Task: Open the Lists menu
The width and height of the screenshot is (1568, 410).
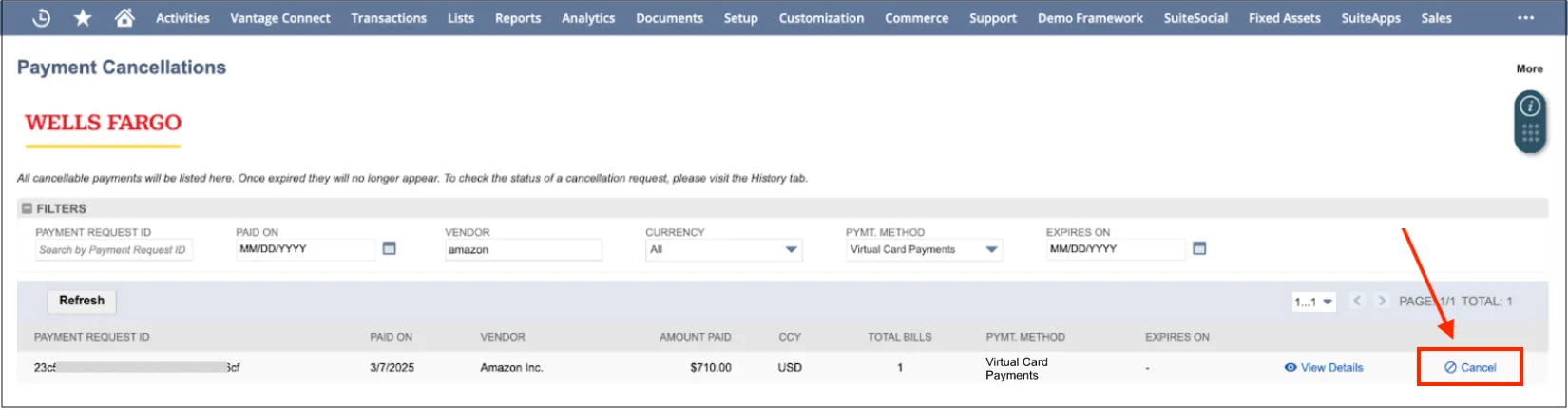Action: (461, 18)
